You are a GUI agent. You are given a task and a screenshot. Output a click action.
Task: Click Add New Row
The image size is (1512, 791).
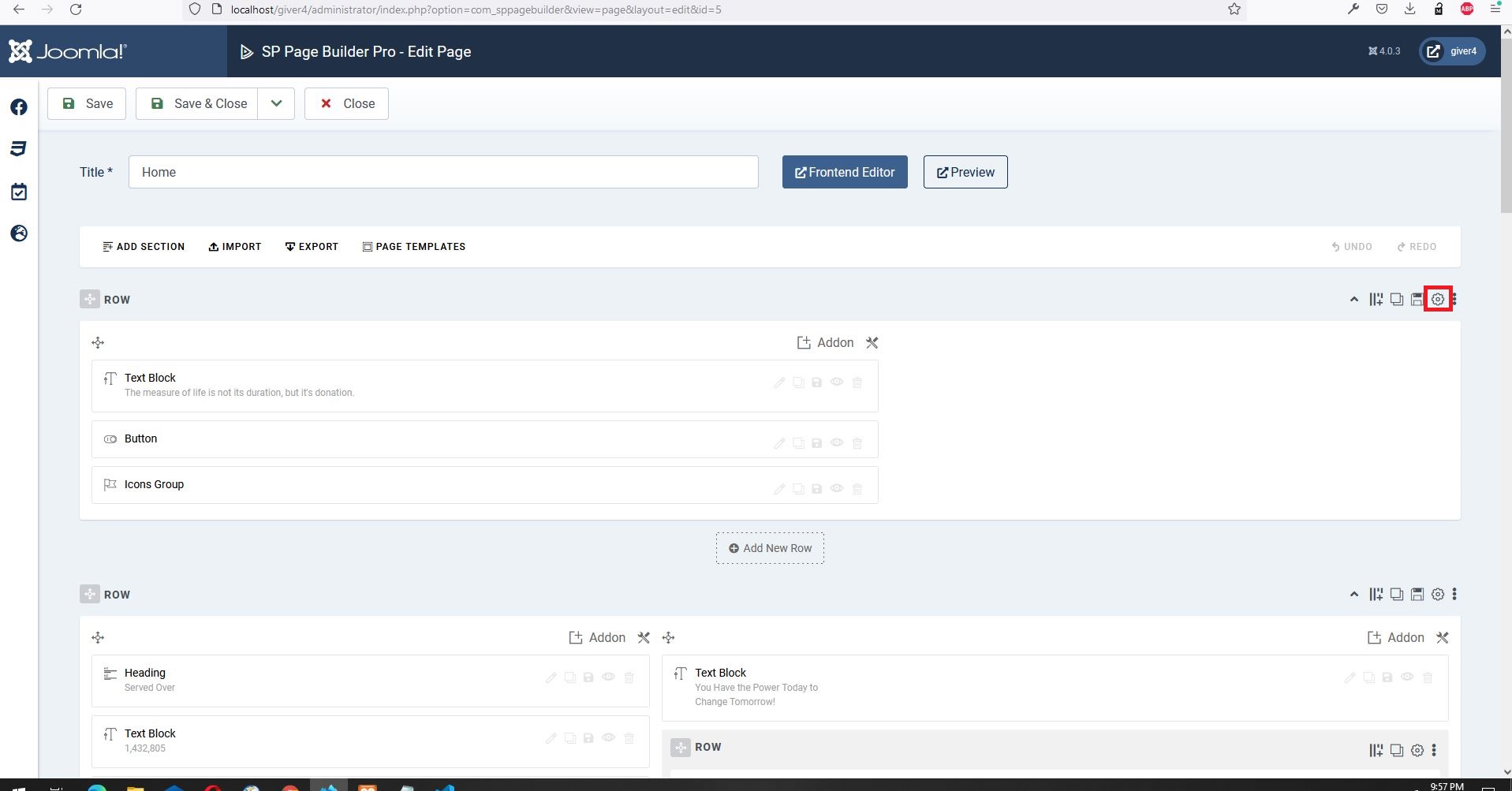coord(770,548)
